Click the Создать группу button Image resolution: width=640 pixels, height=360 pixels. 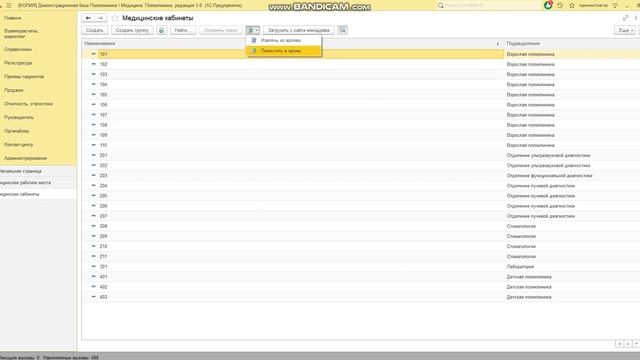click(132, 30)
